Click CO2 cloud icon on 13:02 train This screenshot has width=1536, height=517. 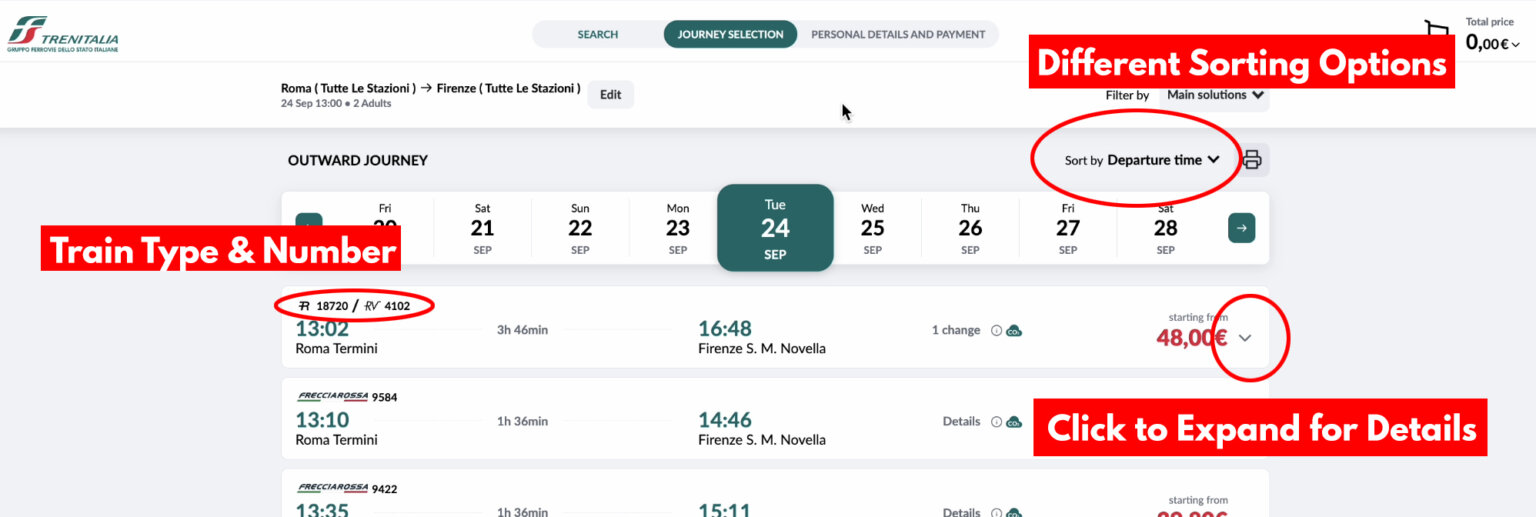click(x=1014, y=331)
